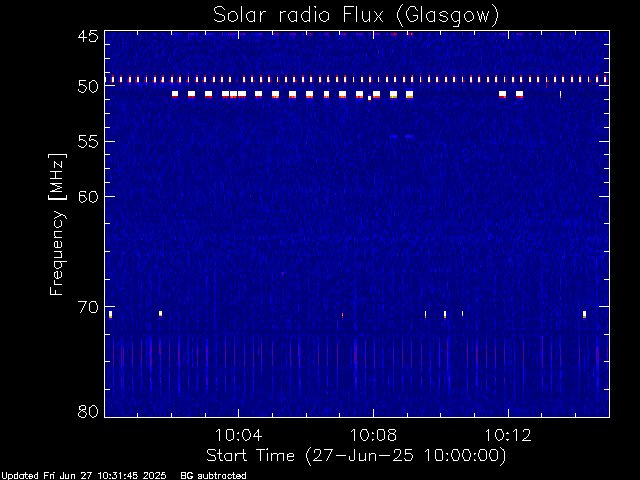Click the 'Frequency [MHz]' axis title
Image resolution: width=640 pixels, height=480 pixels.
click(x=57, y=224)
